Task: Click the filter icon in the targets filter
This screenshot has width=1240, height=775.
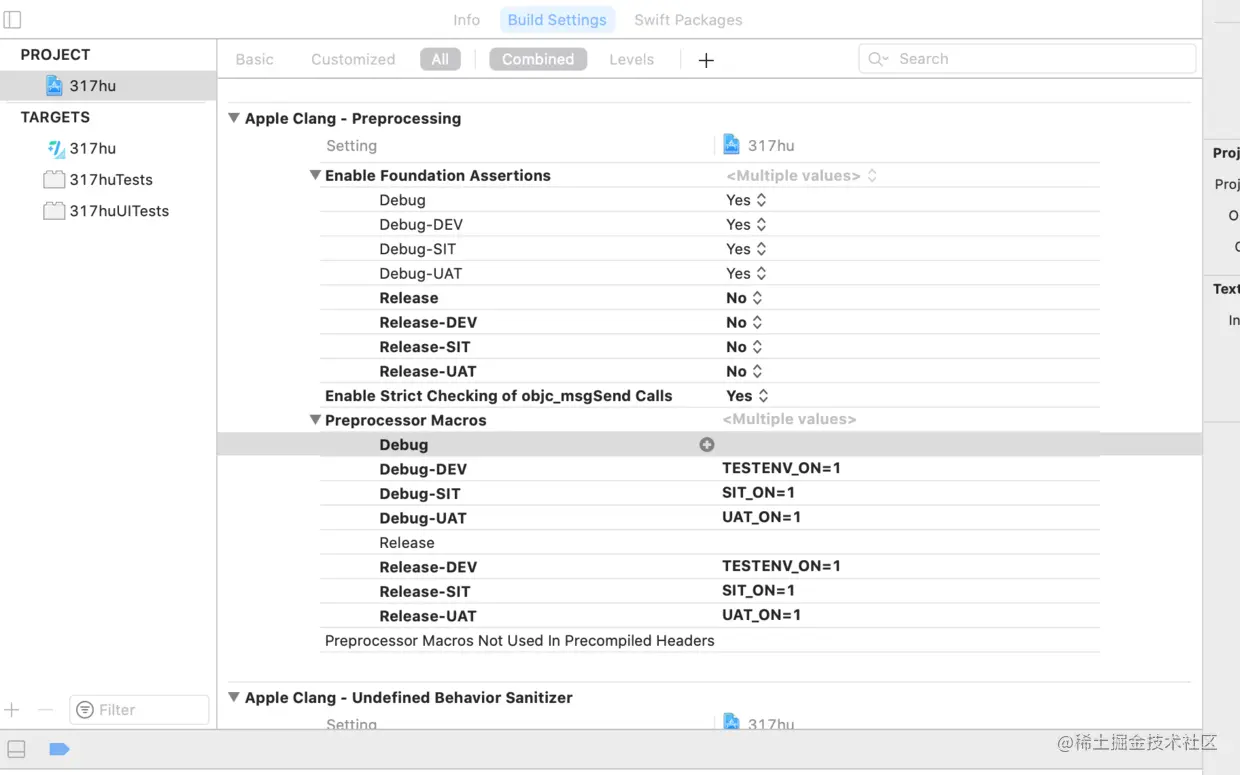Action: click(85, 710)
